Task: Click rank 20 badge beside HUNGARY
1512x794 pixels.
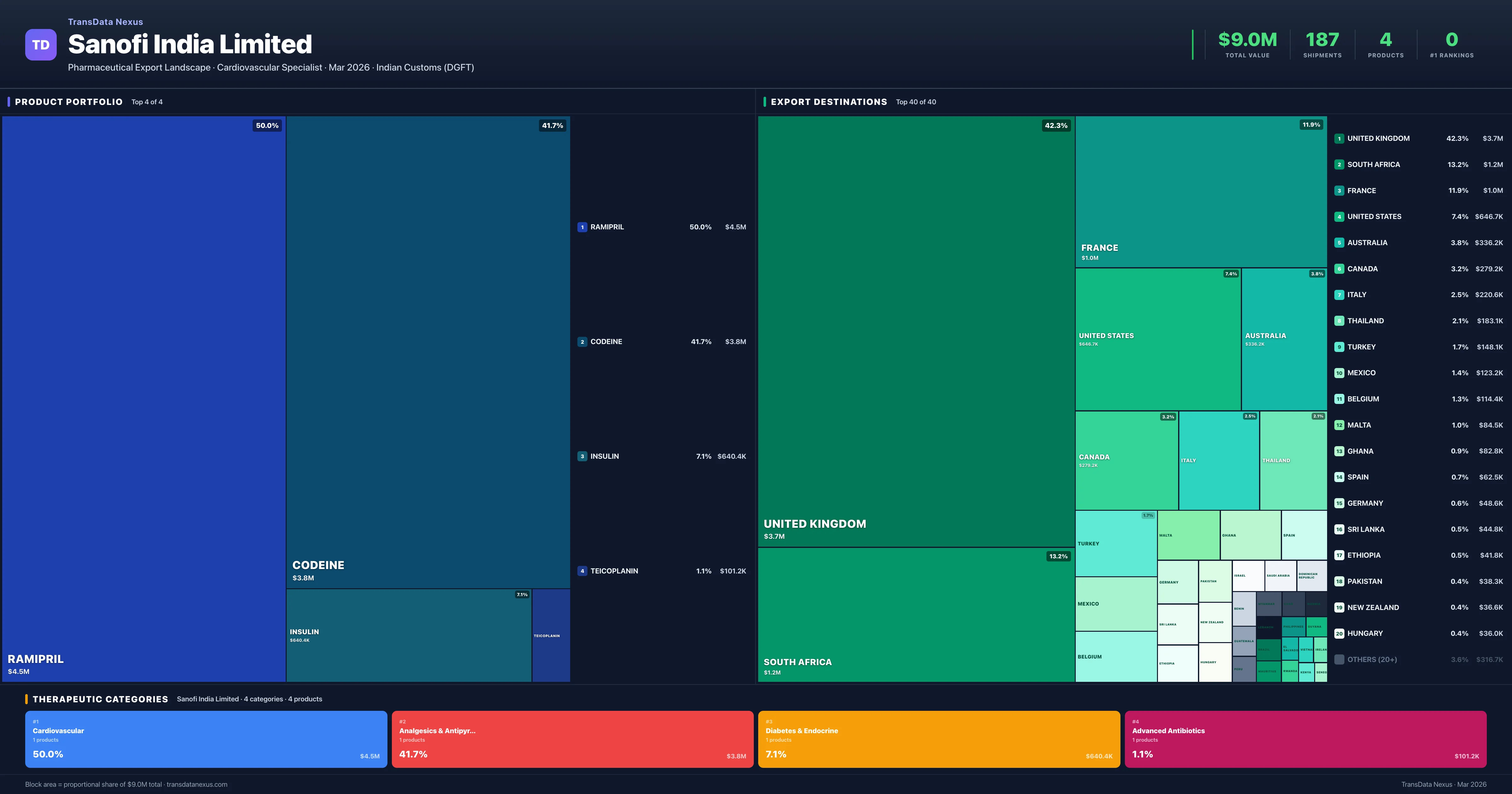Action: pyautogui.click(x=1339, y=634)
